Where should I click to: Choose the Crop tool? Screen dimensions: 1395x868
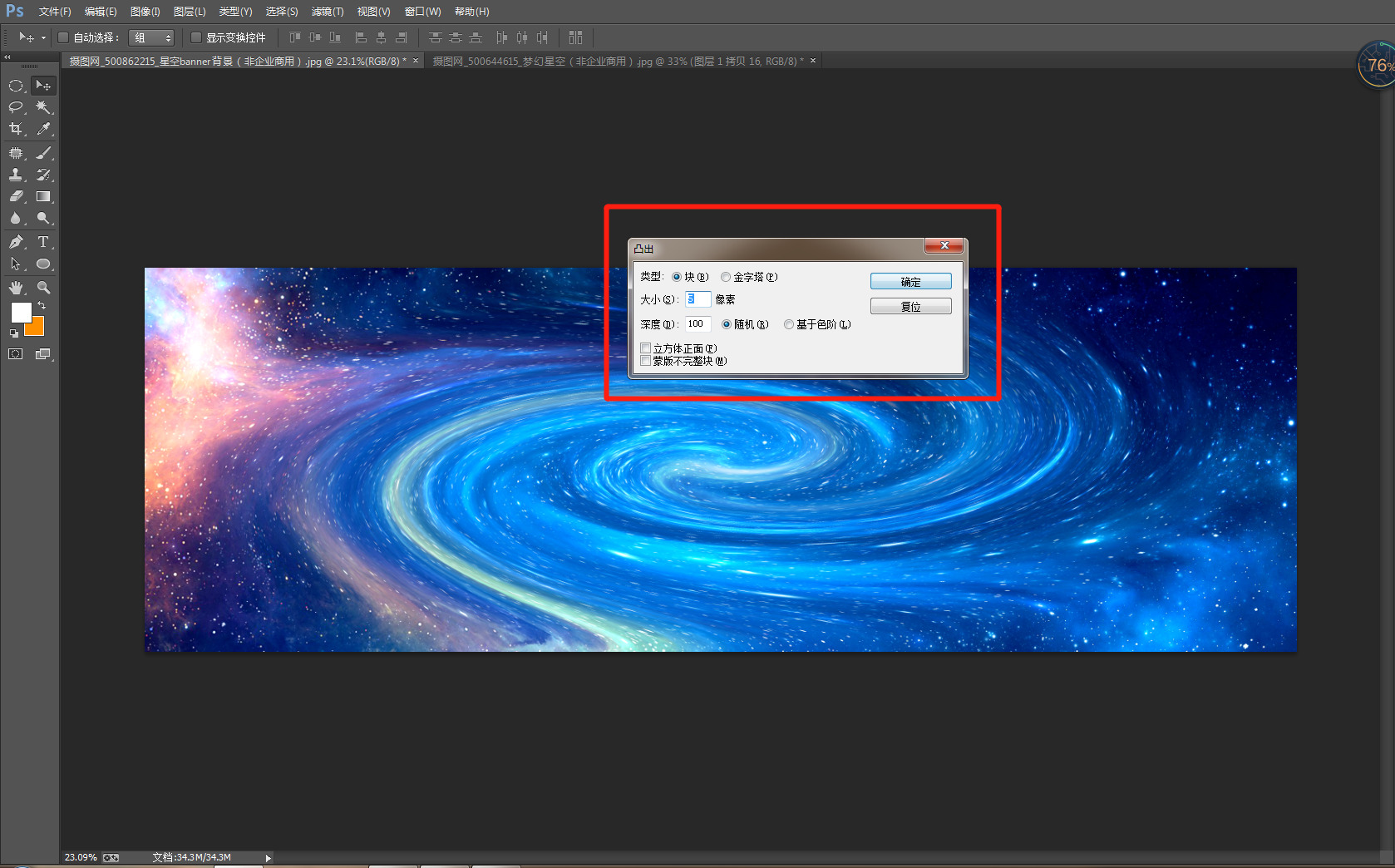click(x=16, y=129)
